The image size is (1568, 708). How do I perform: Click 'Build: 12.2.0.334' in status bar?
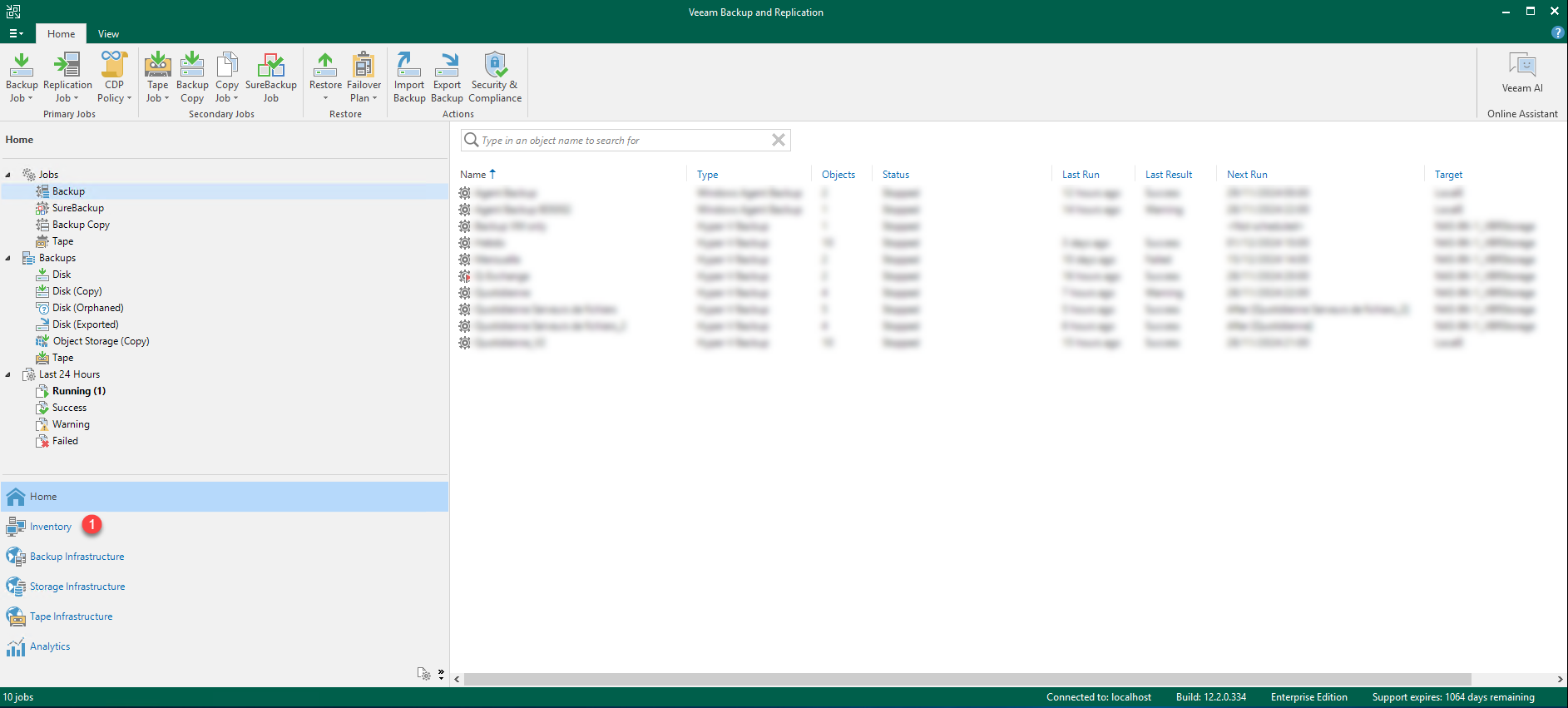[x=1211, y=697]
